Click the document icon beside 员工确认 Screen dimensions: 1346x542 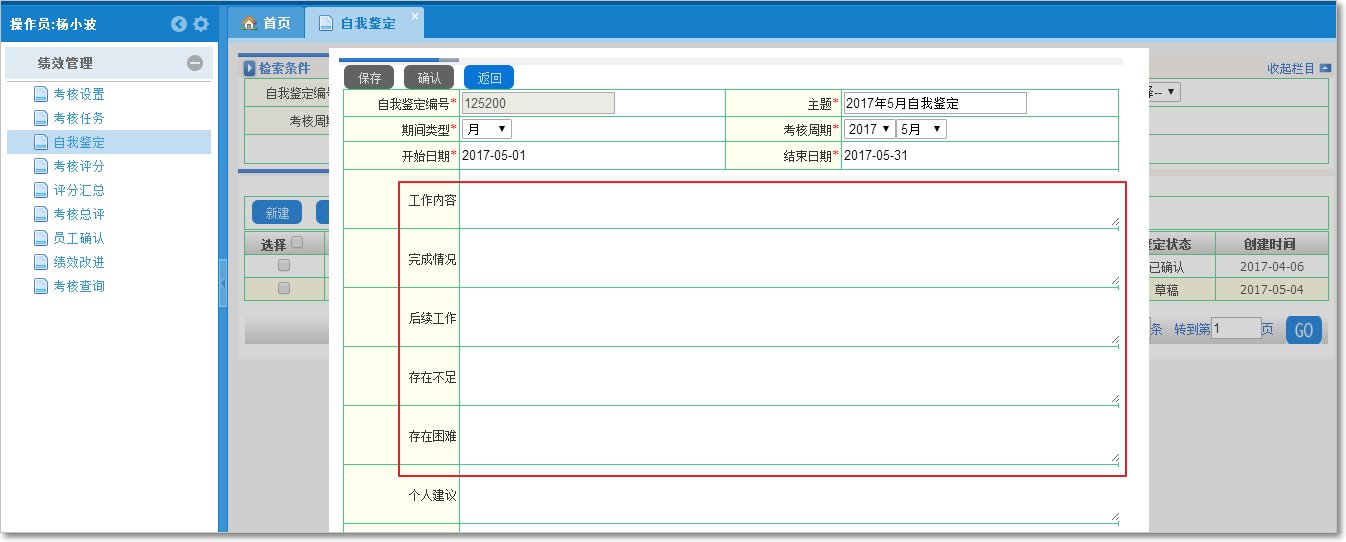[x=41, y=239]
